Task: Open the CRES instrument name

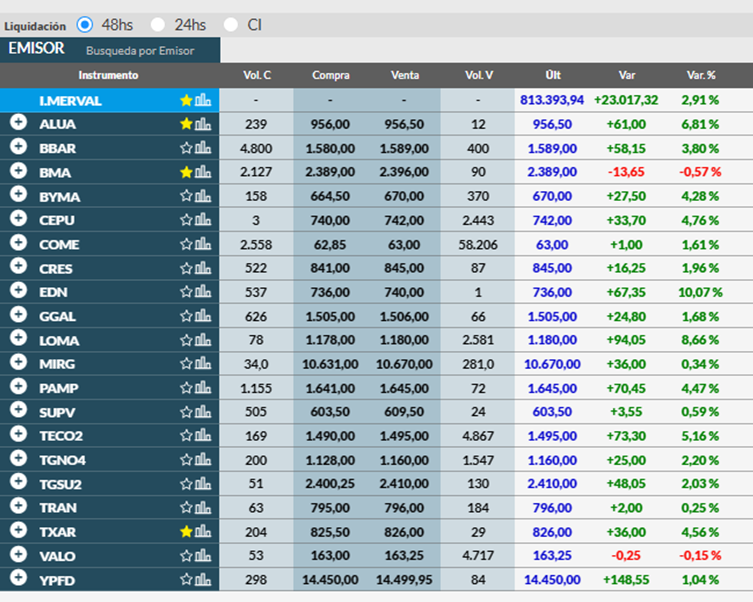Action: pyautogui.click(x=56, y=269)
